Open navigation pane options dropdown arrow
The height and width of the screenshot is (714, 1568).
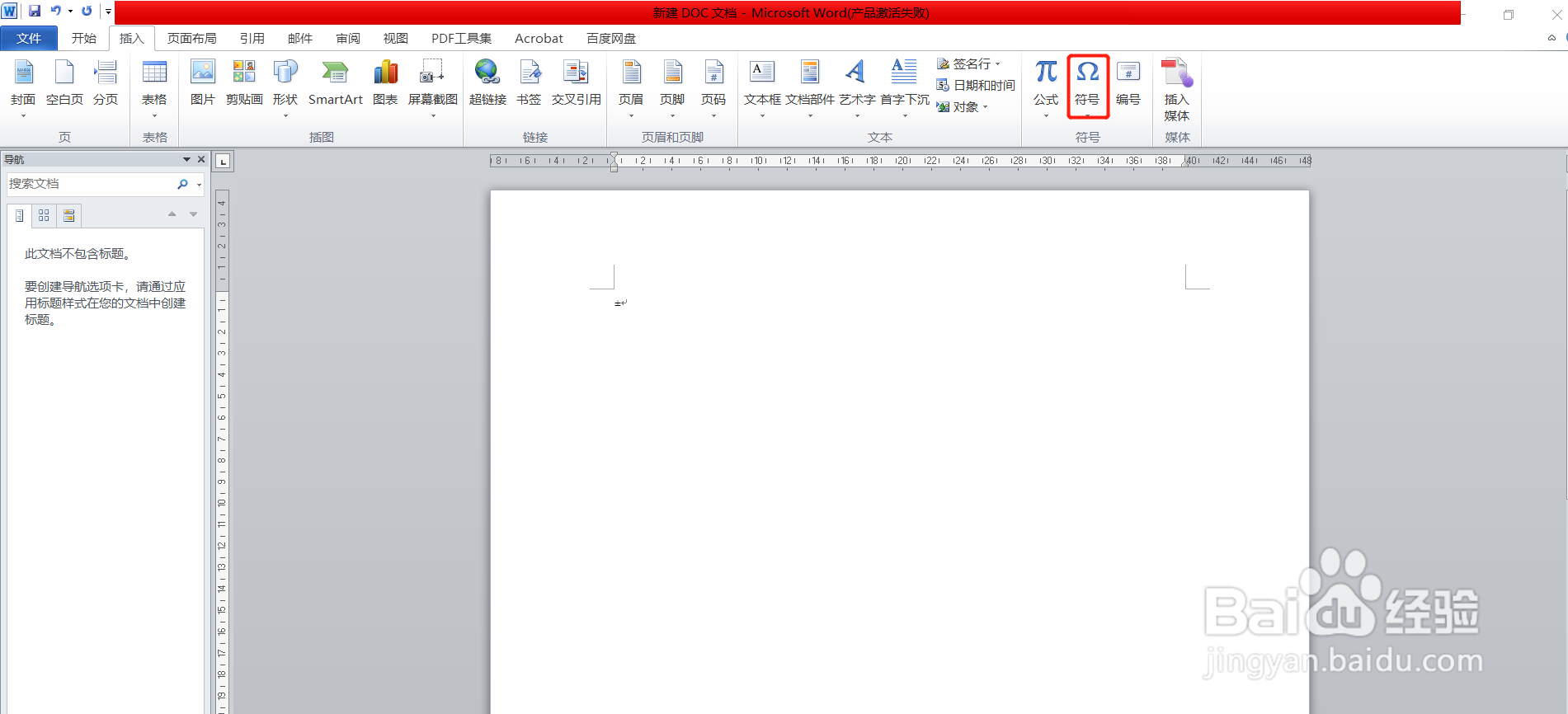click(186, 159)
